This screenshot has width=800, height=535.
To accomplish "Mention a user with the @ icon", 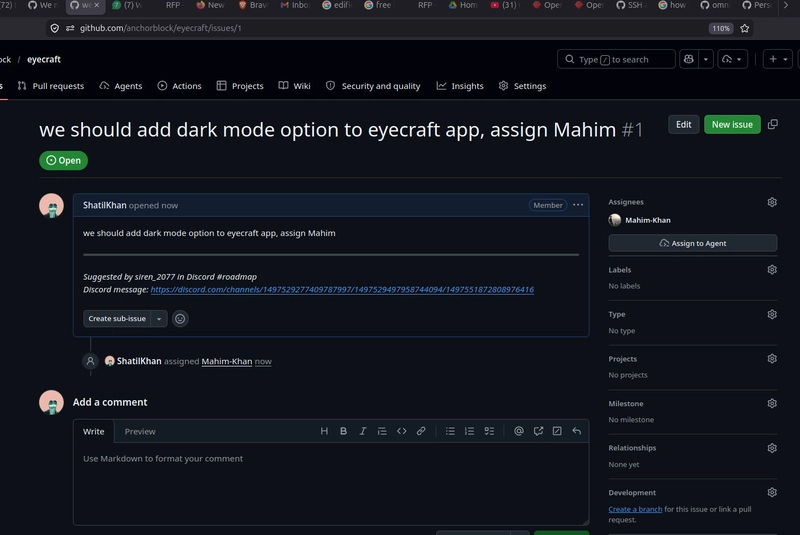I will click(x=519, y=431).
